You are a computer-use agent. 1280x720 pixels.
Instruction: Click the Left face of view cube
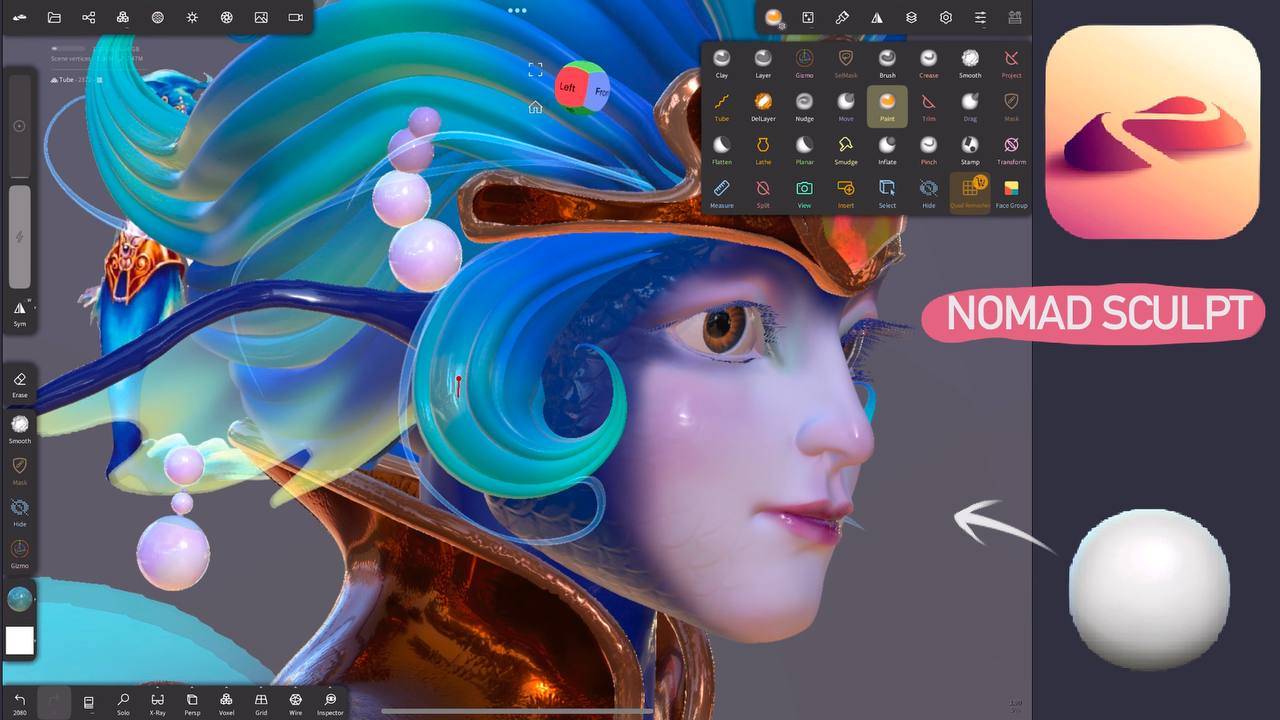click(x=568, y=87)
